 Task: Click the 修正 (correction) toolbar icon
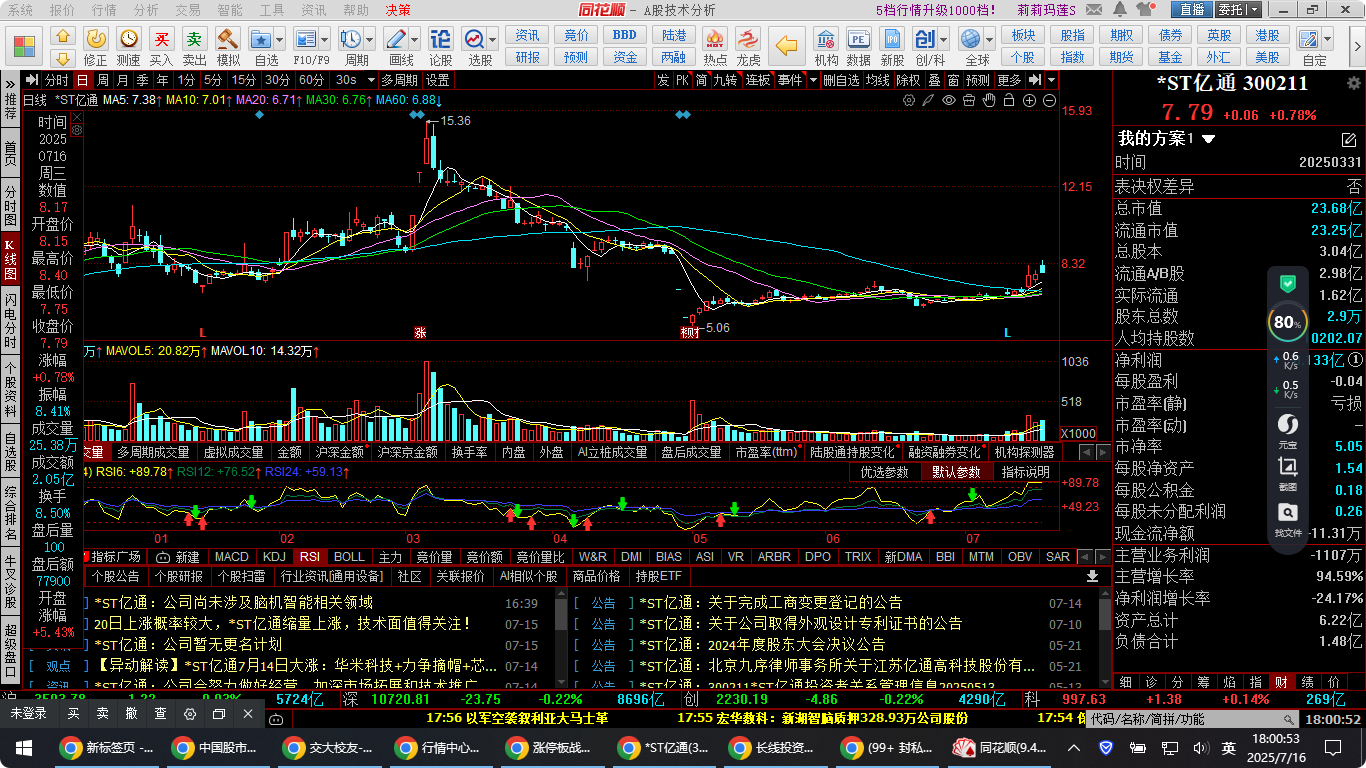96,39
